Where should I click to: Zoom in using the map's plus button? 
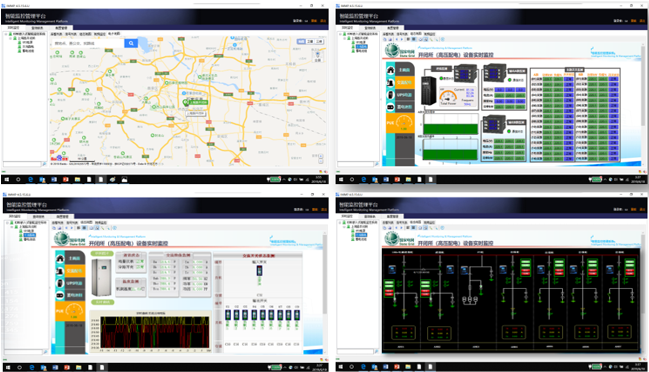(x=320, y=156)
